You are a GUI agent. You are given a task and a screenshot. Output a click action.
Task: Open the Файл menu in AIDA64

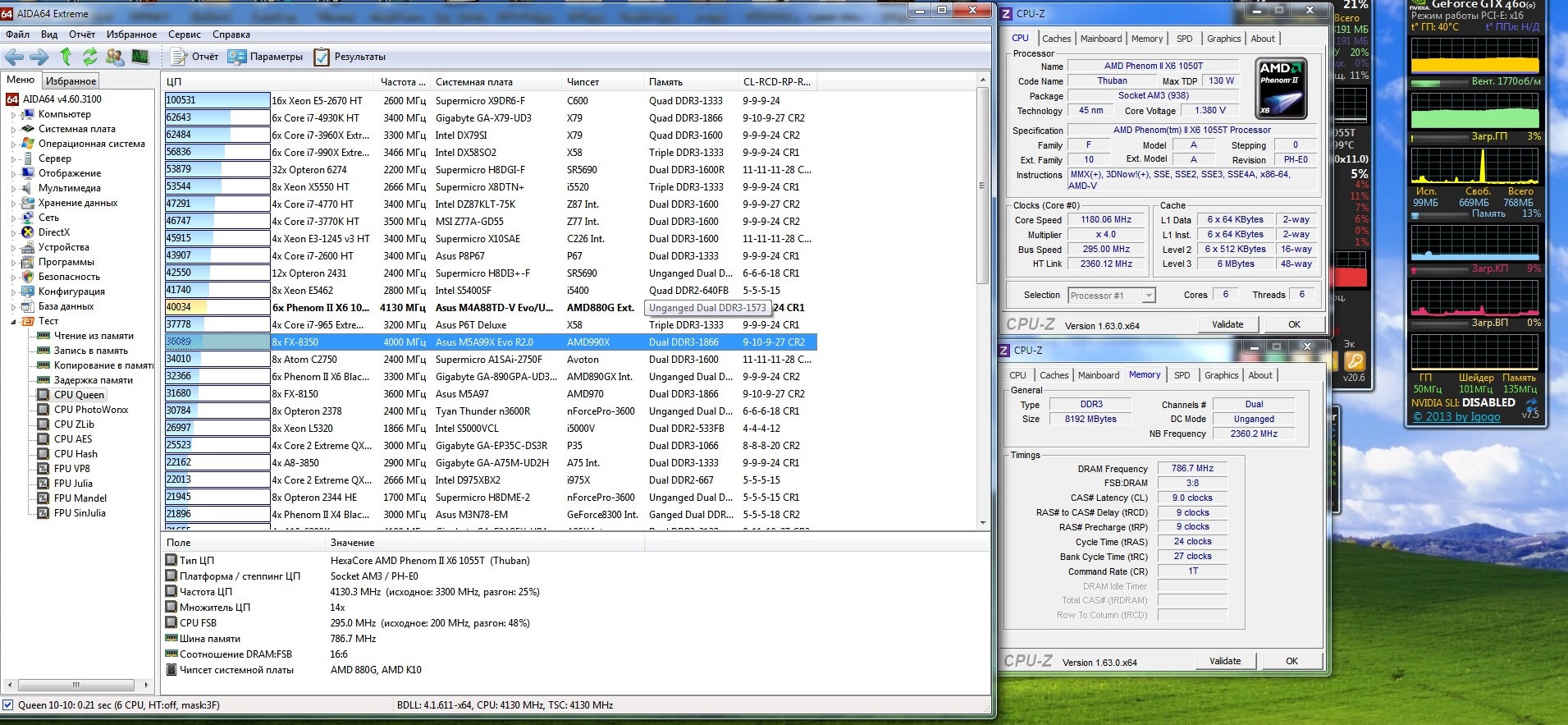click(17, 34)
